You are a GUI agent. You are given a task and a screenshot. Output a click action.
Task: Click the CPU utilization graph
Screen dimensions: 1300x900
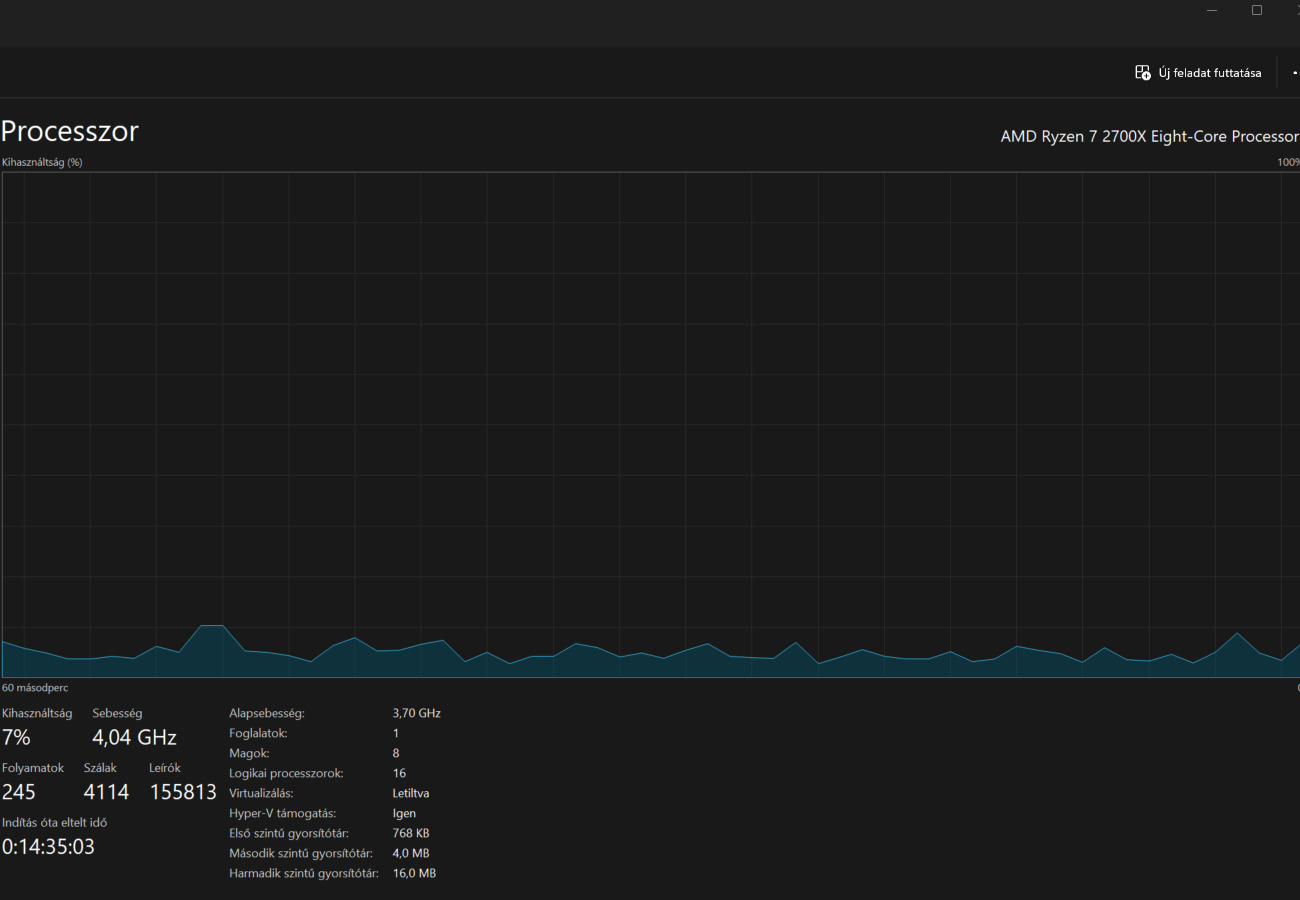click(x=650, y=425)
